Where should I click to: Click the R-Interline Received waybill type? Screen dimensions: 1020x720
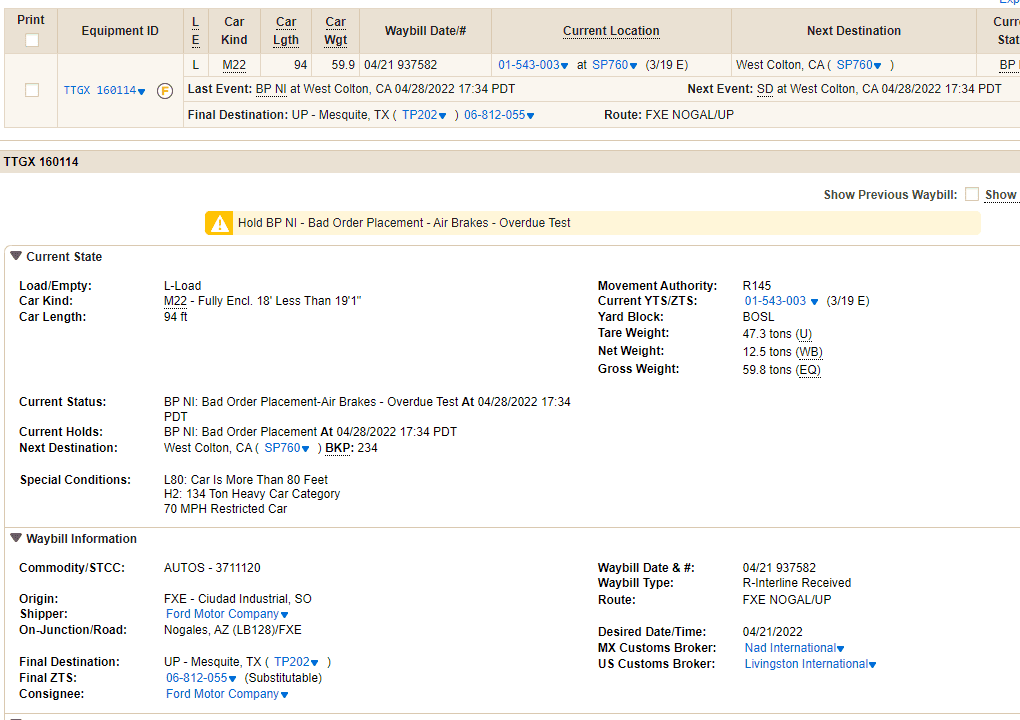pos(797,583)
